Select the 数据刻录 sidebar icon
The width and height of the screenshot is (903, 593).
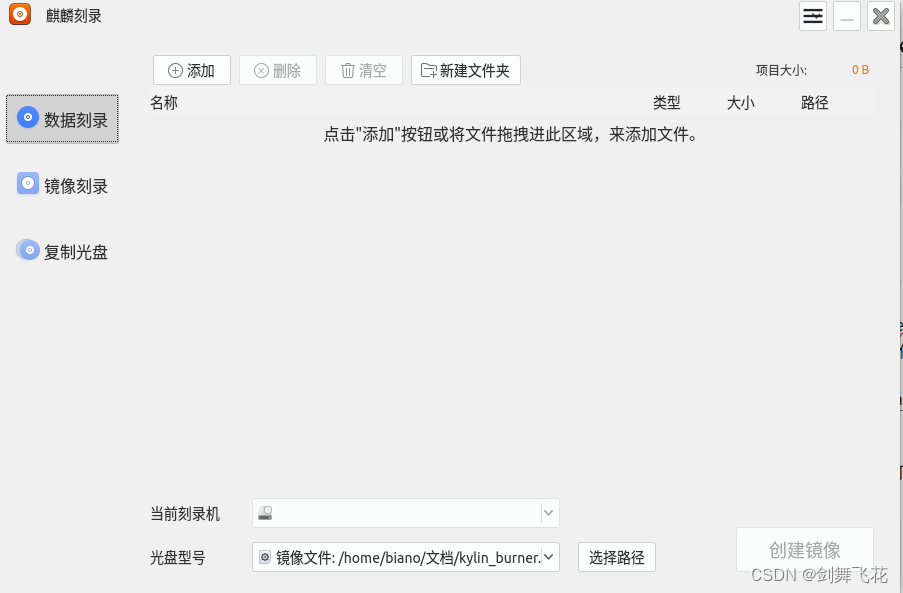tap(27, 118)
